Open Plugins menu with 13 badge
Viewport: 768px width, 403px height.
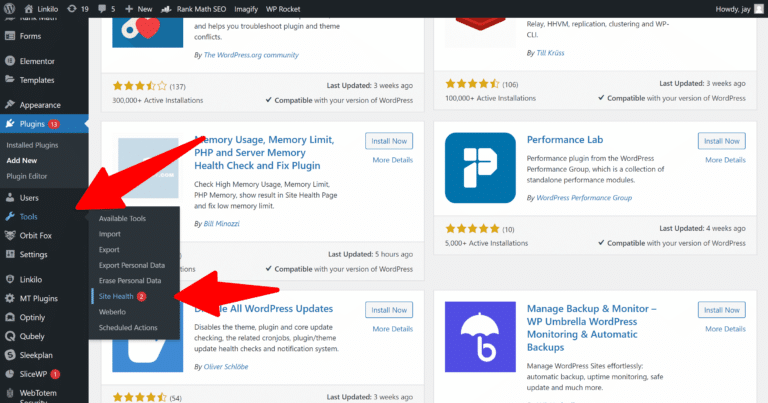[44, 124]
